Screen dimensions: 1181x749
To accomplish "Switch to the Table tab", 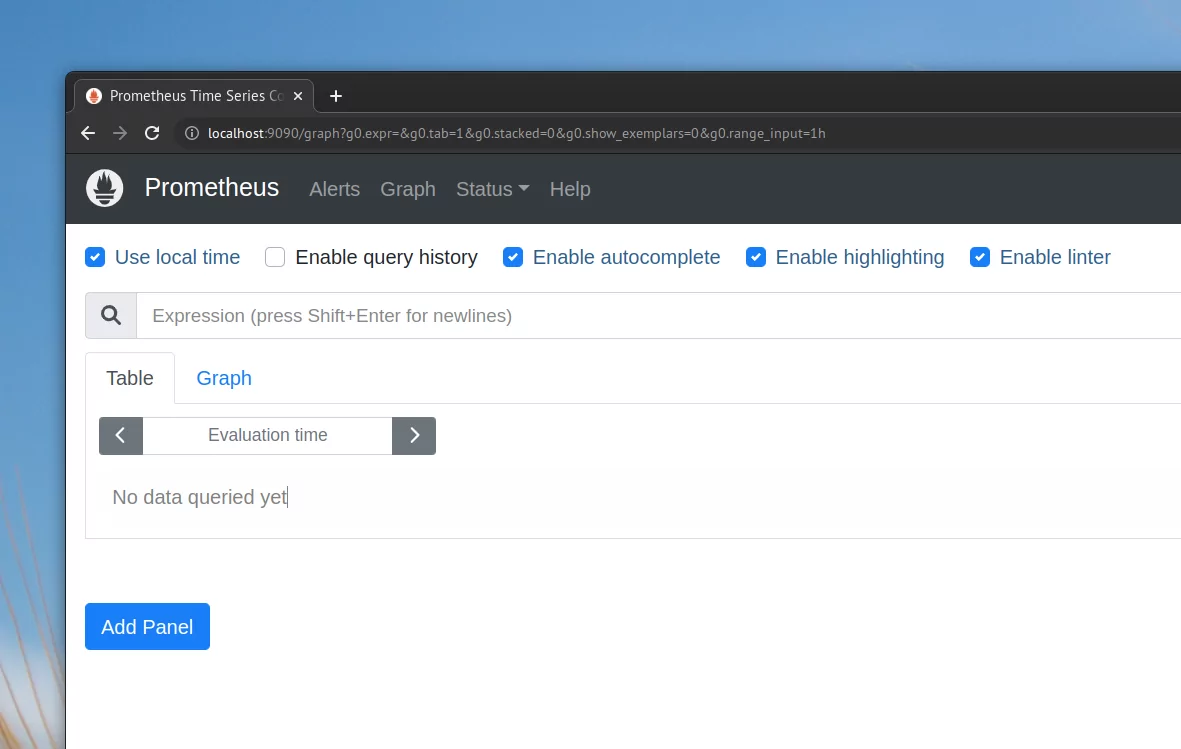I will [130, 378].
